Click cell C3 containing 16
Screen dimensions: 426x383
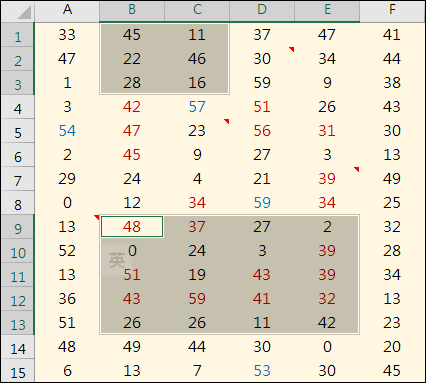197,83
